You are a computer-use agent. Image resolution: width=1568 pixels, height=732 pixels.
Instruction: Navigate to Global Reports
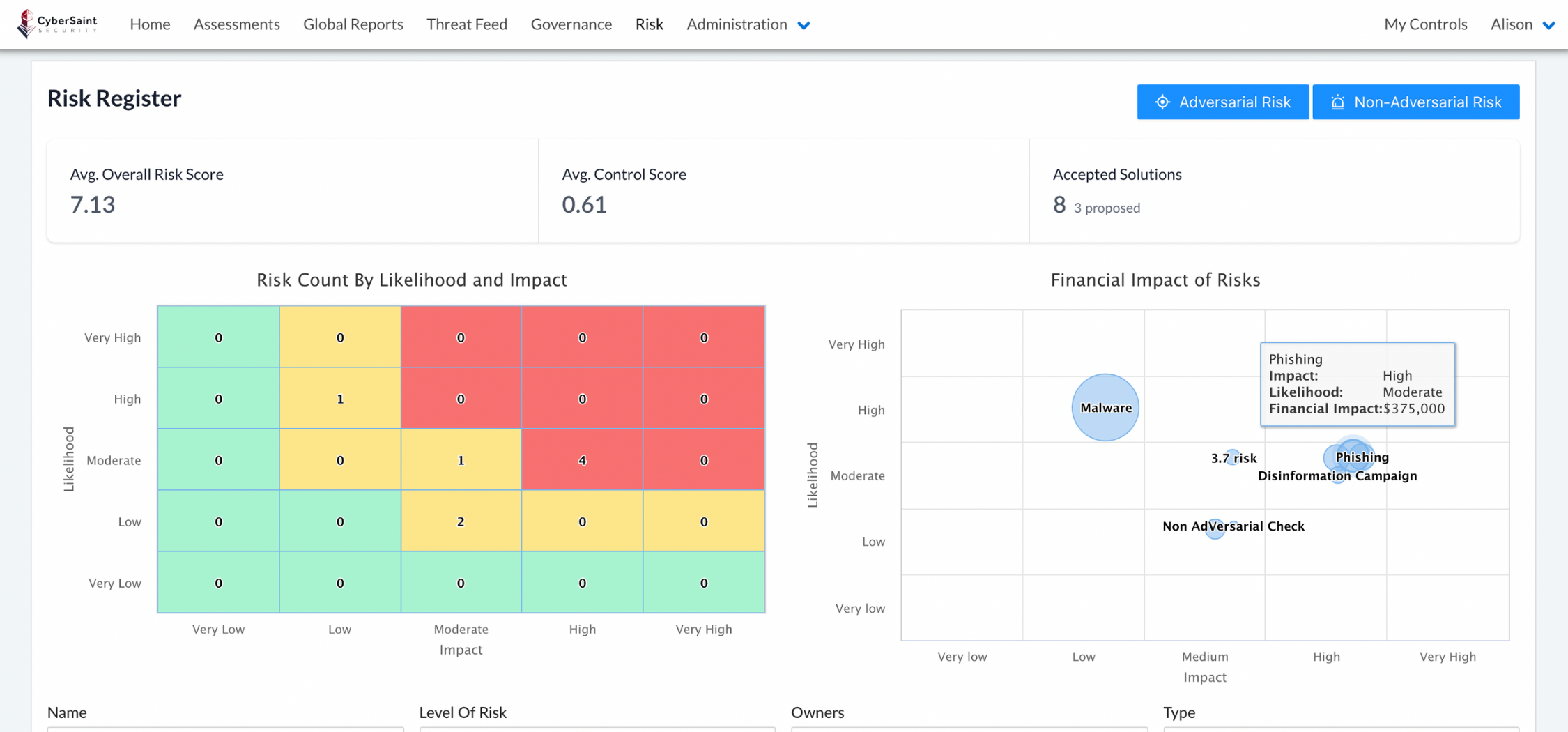pos(353,24)
